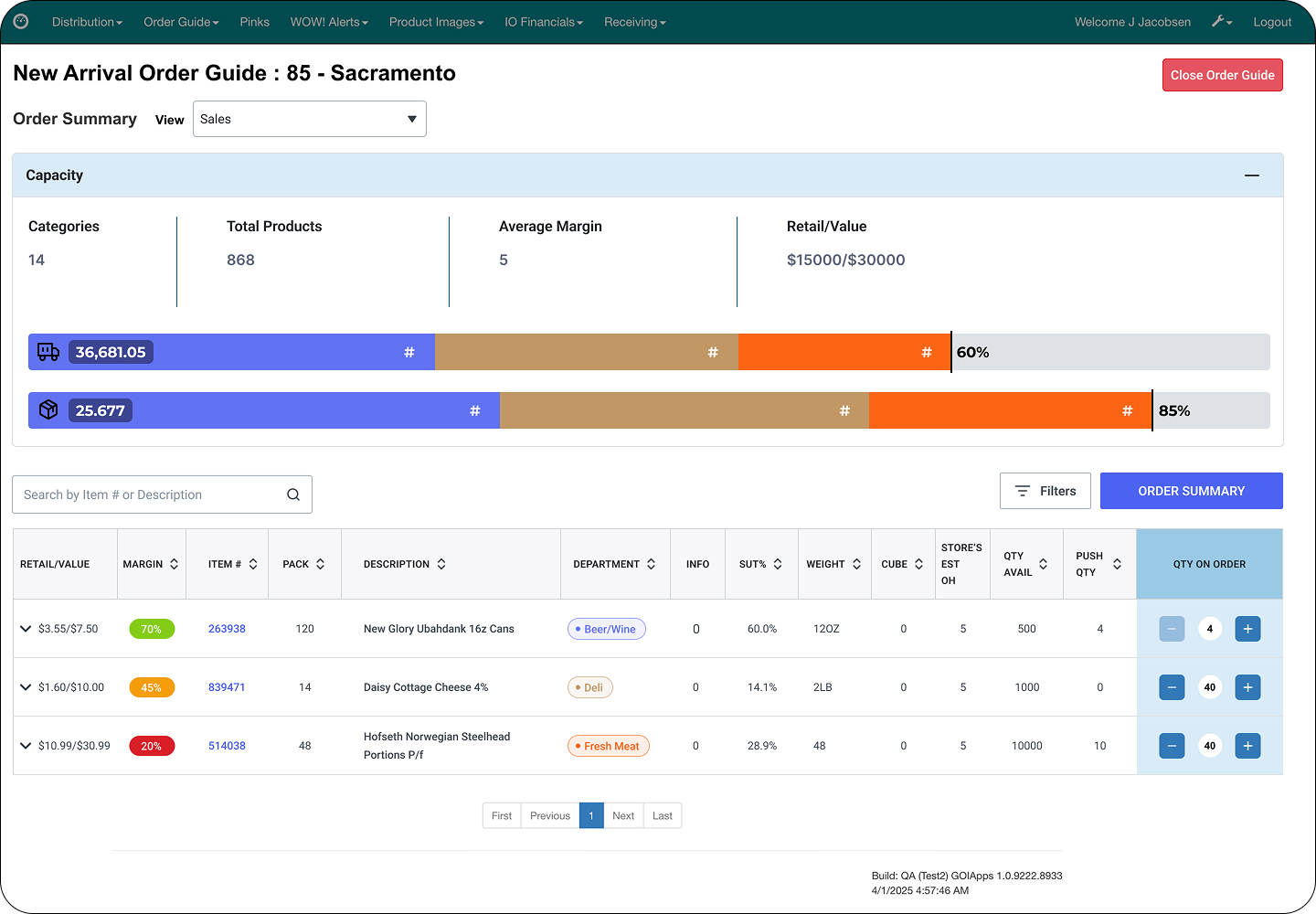This screenshot has width=1316, height=914.
Task: Expand the Daisy Cottage Cheese row chevron
Action: 26,687
